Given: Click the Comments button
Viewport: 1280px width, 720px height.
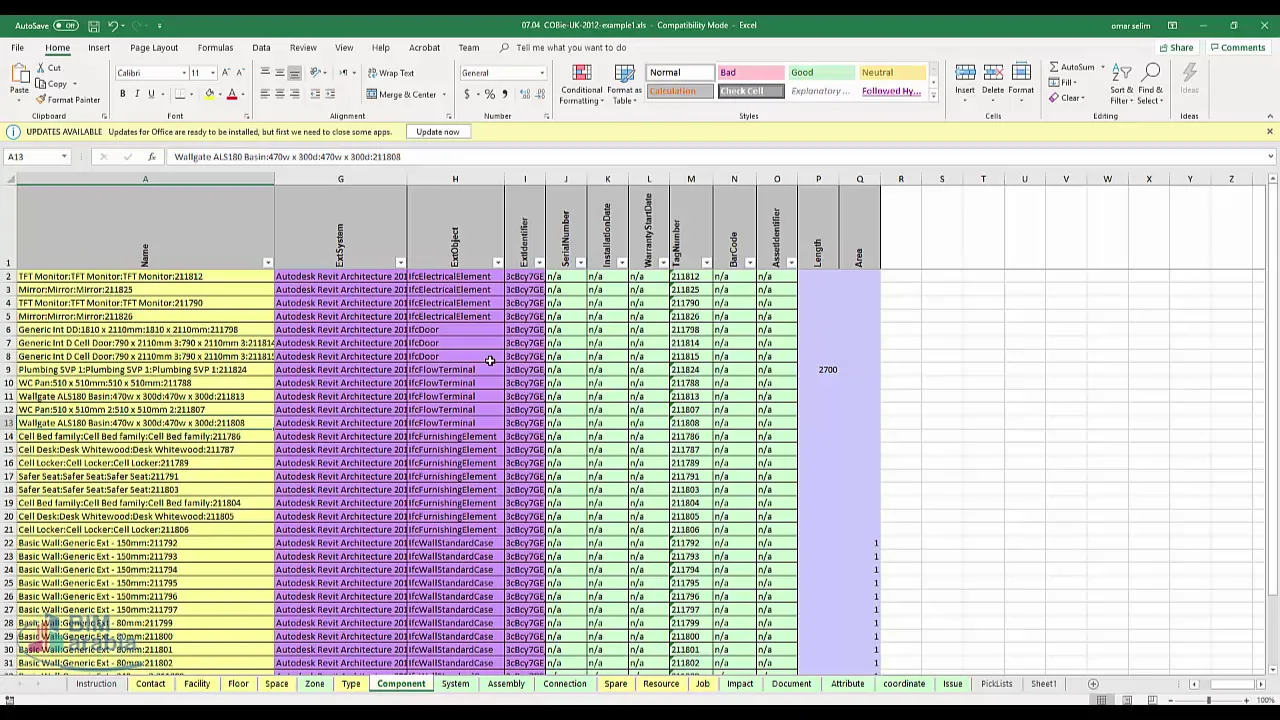Looking at the screenshot, I should 1237,48.
